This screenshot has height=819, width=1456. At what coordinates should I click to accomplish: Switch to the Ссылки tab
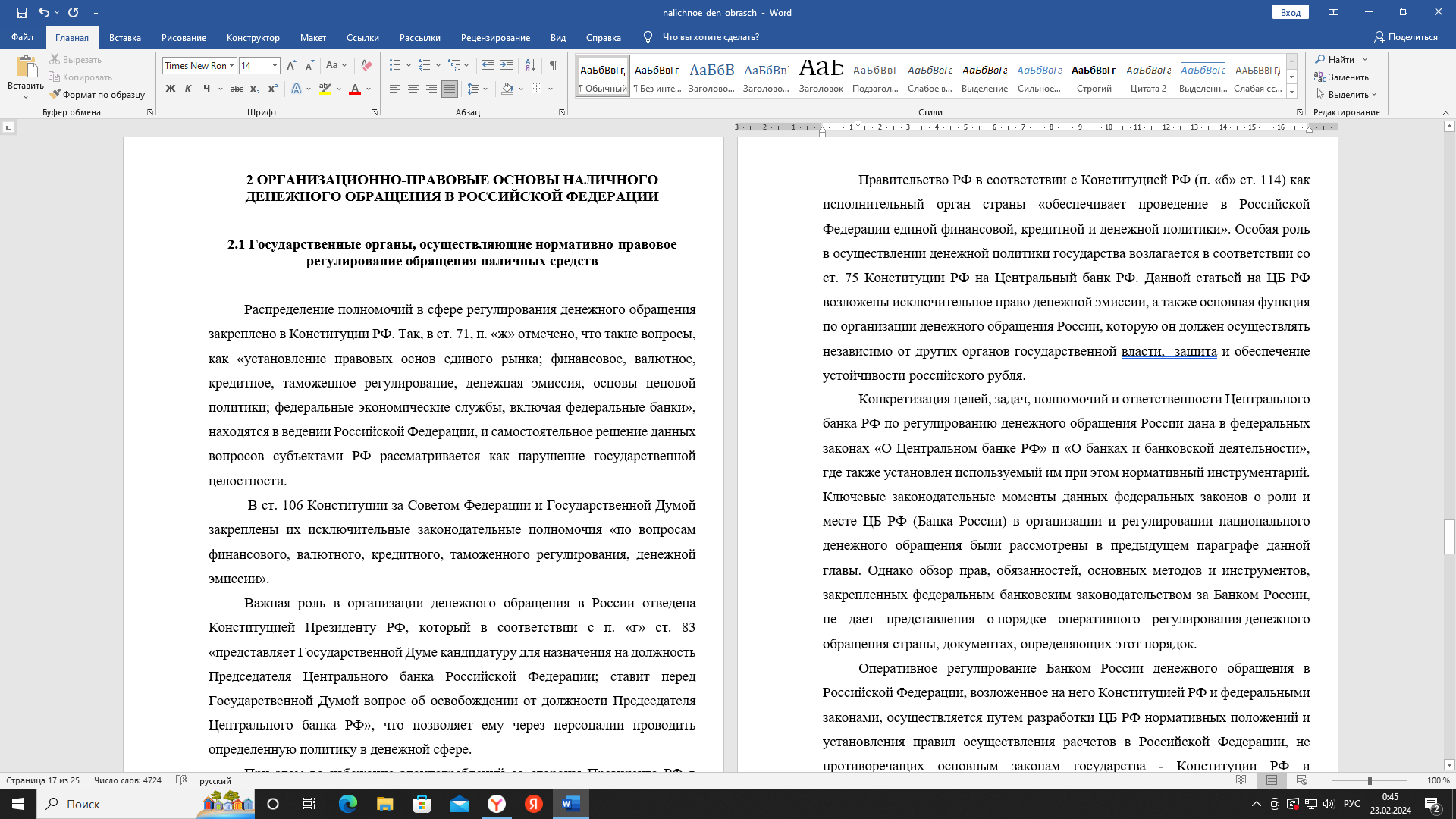(362, 37)
